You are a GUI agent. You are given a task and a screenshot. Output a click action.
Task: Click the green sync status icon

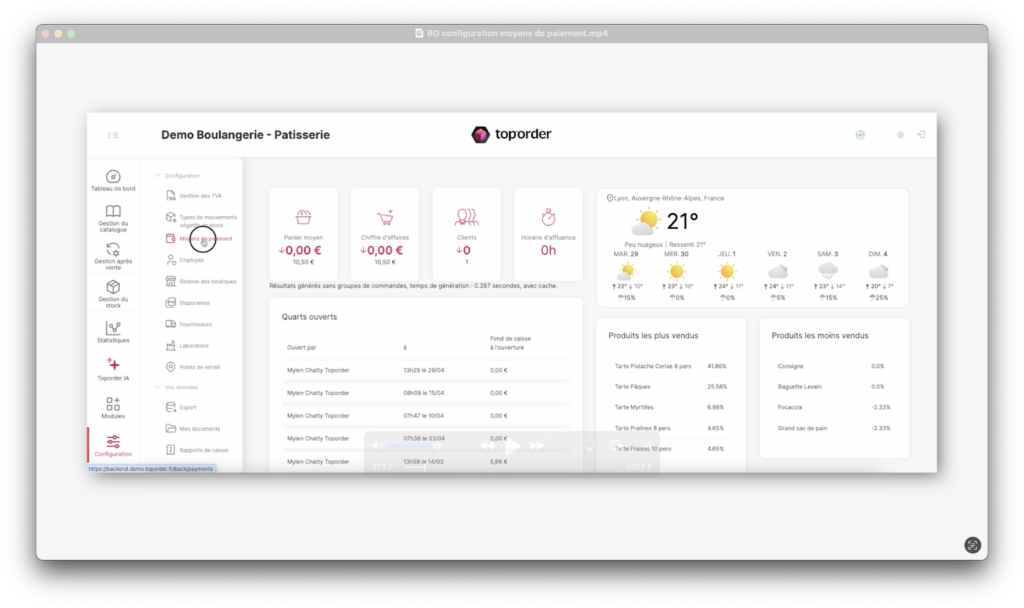pos(860,135)
